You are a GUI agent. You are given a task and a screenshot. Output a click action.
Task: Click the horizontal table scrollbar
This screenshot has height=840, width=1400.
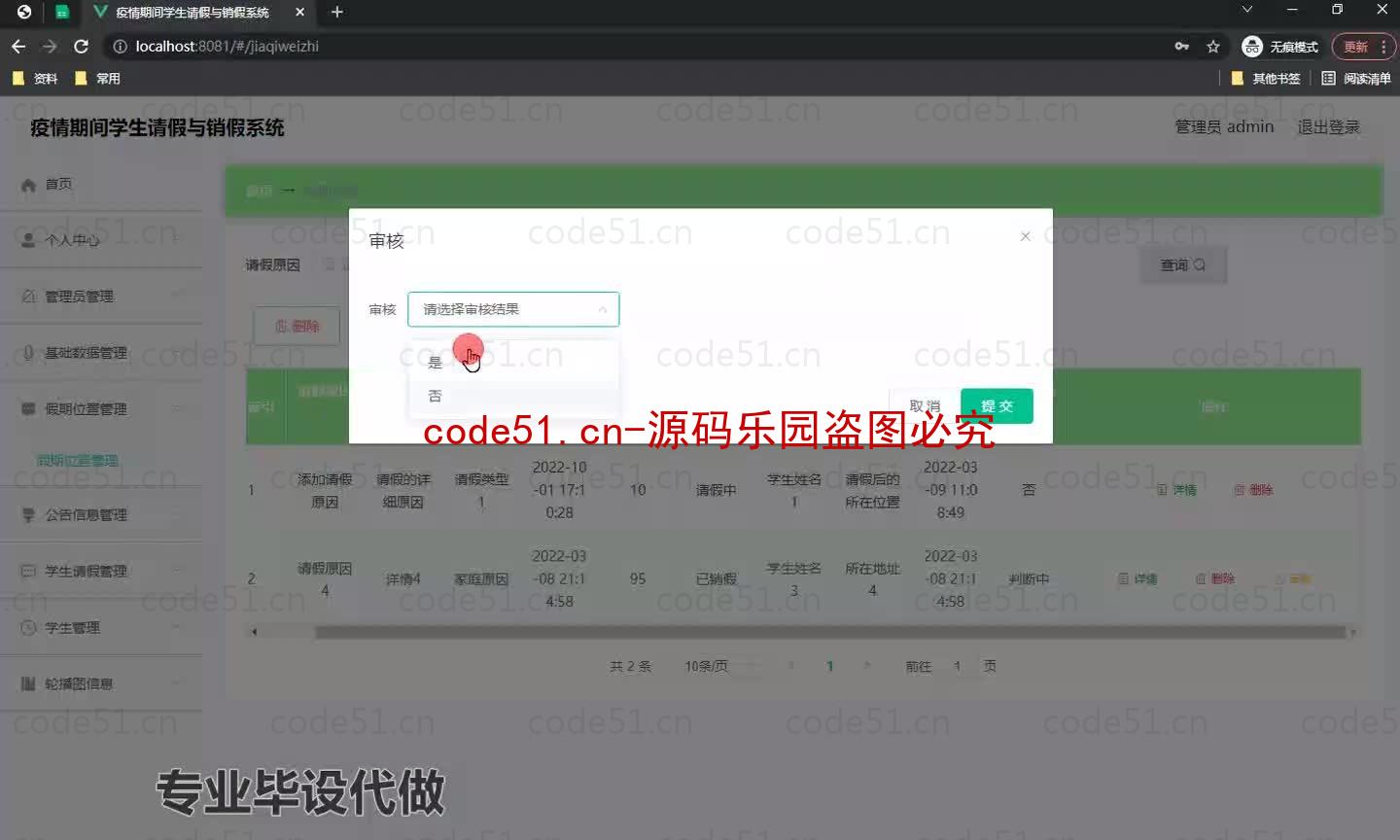[829, 632]
